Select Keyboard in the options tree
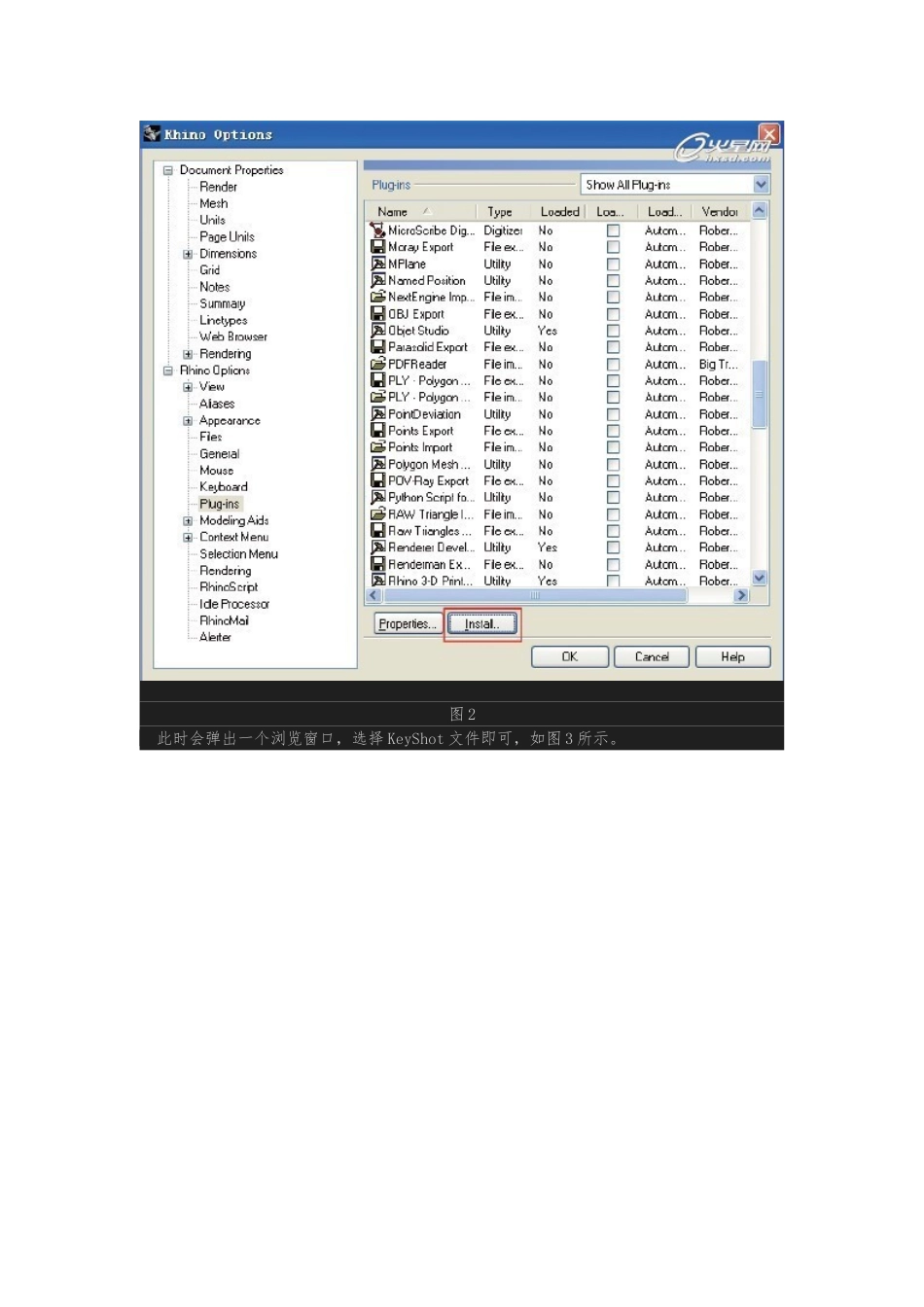 [224, 487]
